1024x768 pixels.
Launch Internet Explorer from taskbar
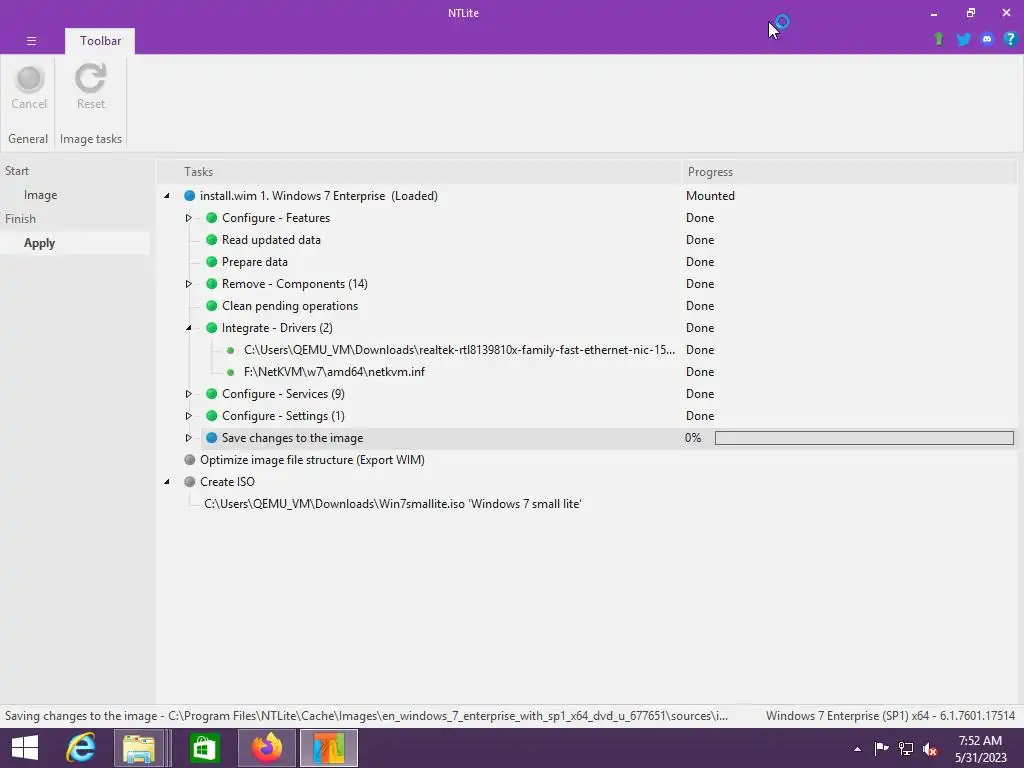[81, 748]
